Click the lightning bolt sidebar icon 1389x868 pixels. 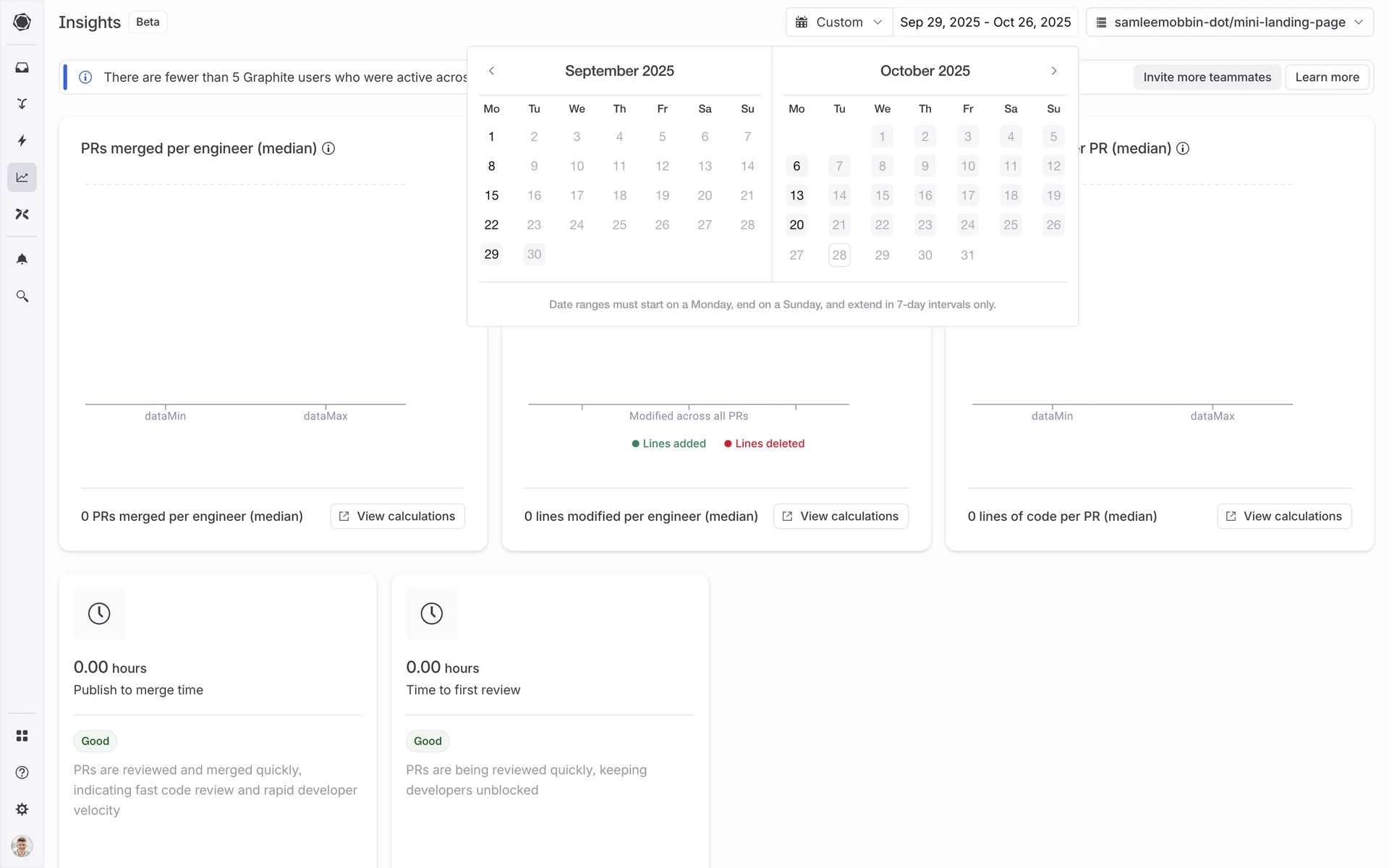pos(22,140)
